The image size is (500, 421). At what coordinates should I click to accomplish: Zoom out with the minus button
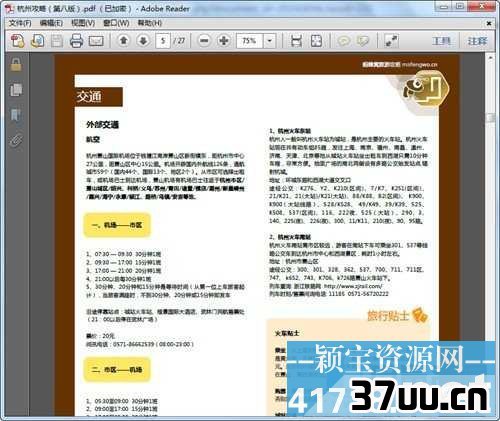click(x=204, y=41)
